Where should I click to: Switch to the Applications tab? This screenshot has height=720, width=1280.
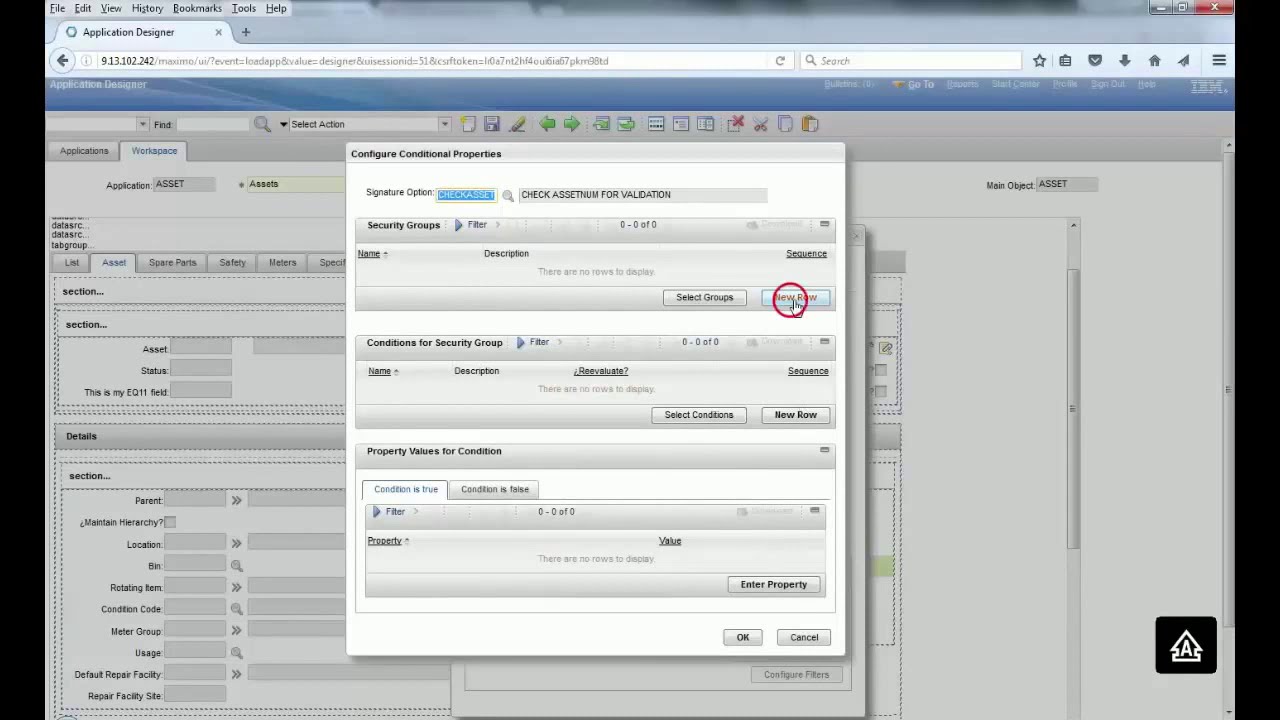pyautogui.click(x=84, y=151)
